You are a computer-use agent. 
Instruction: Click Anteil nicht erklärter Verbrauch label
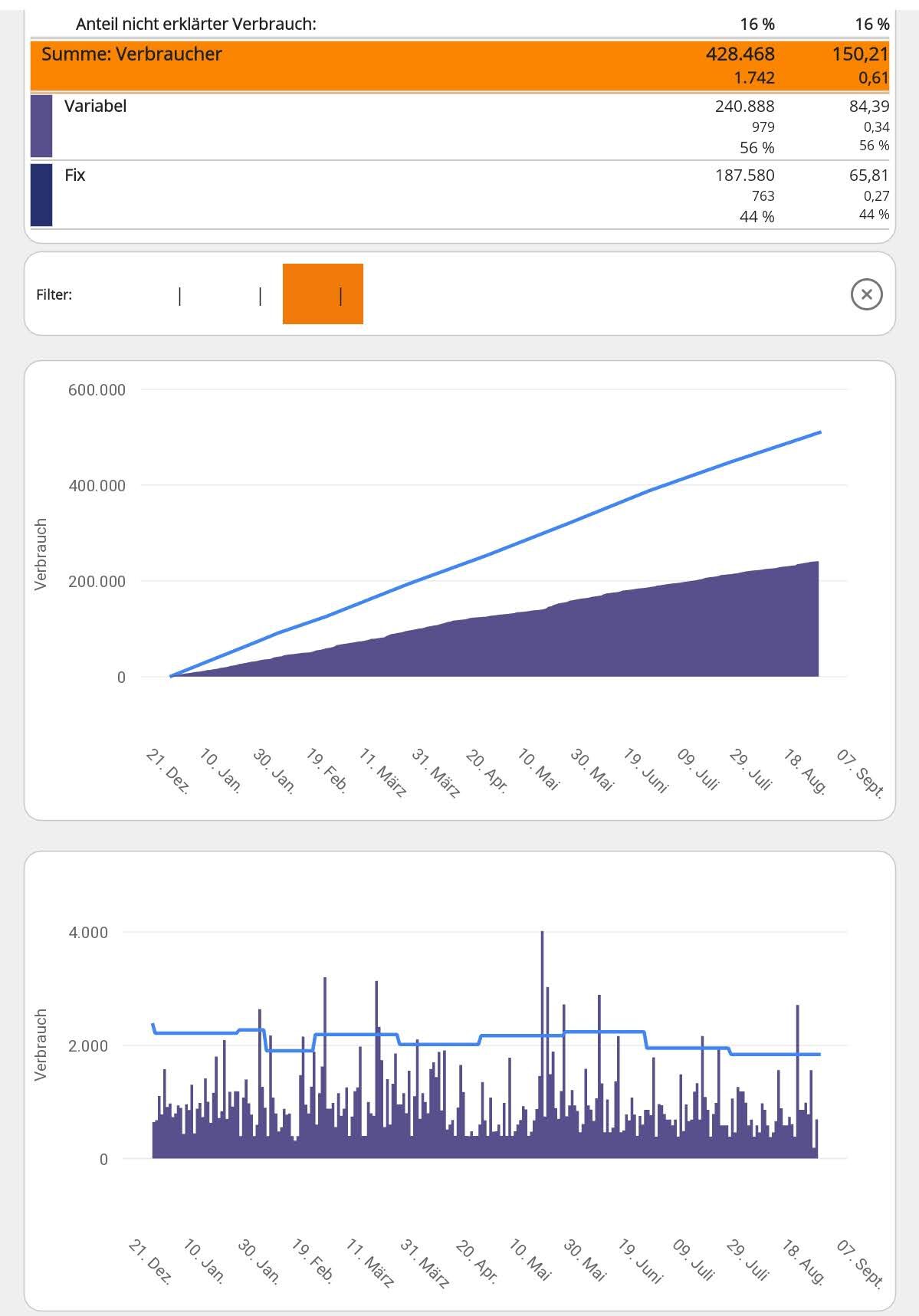195,24
